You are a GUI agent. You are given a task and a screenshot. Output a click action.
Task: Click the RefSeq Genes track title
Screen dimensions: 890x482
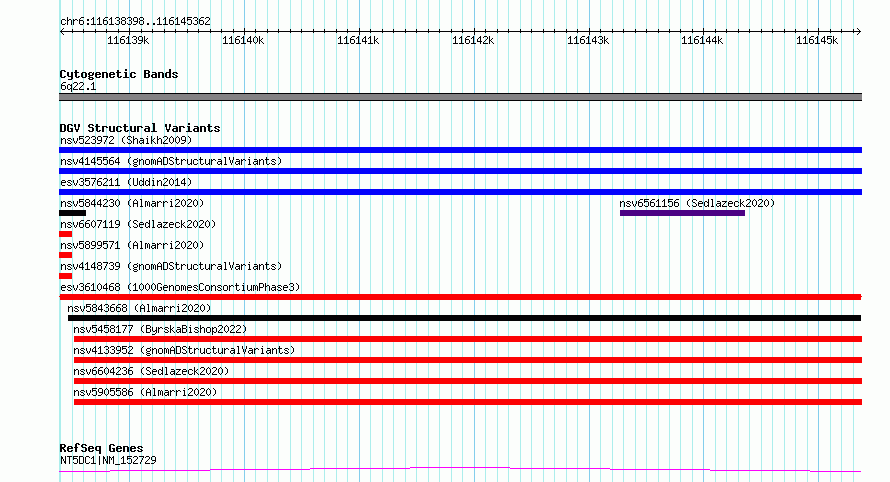click(101, 449)
